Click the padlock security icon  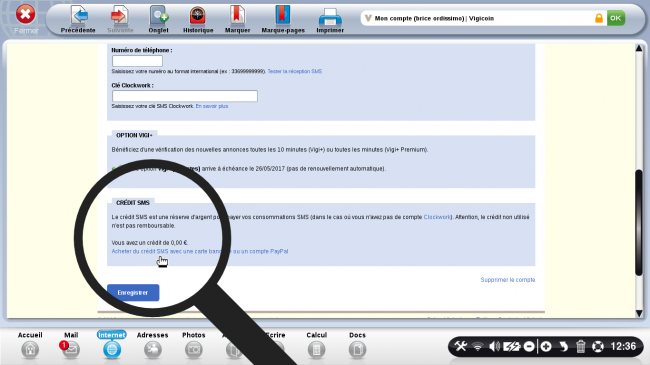point(599,18)
